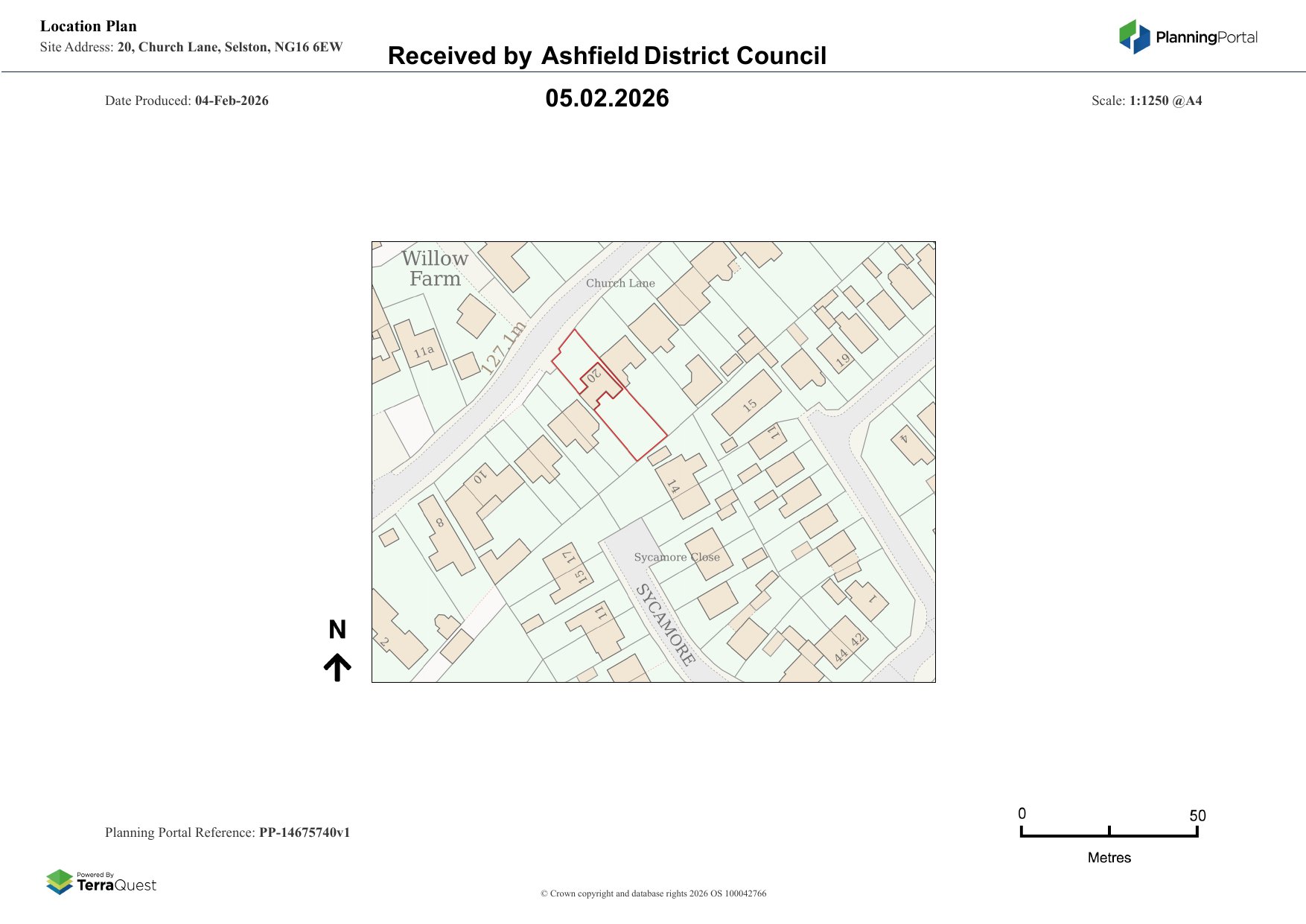Click the black north arrow symbol
The width and height of the screenshot is (1306, 924).
click(337, 668)
